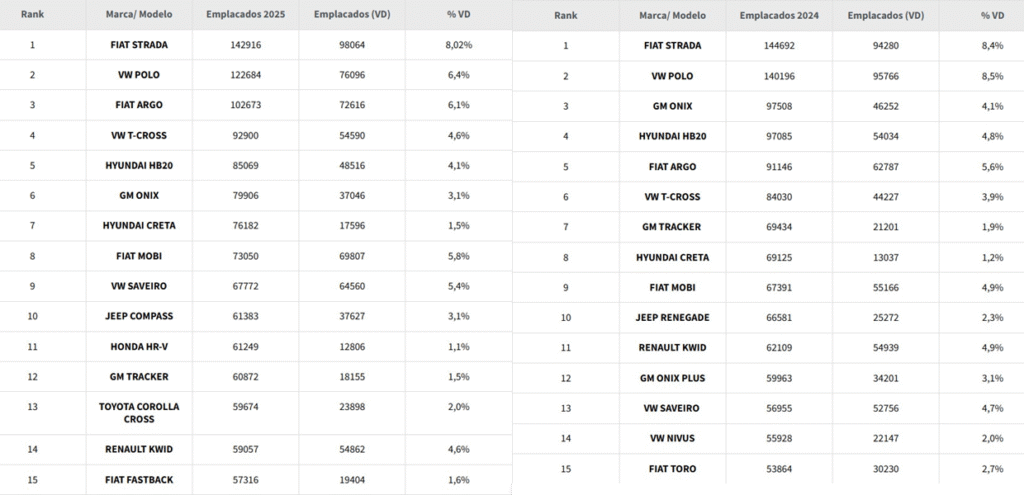This screenshot has height=495, width=1024.
Task: Select the 8,02% VD value
Action: pyautogui.click(x=459, y=45)
